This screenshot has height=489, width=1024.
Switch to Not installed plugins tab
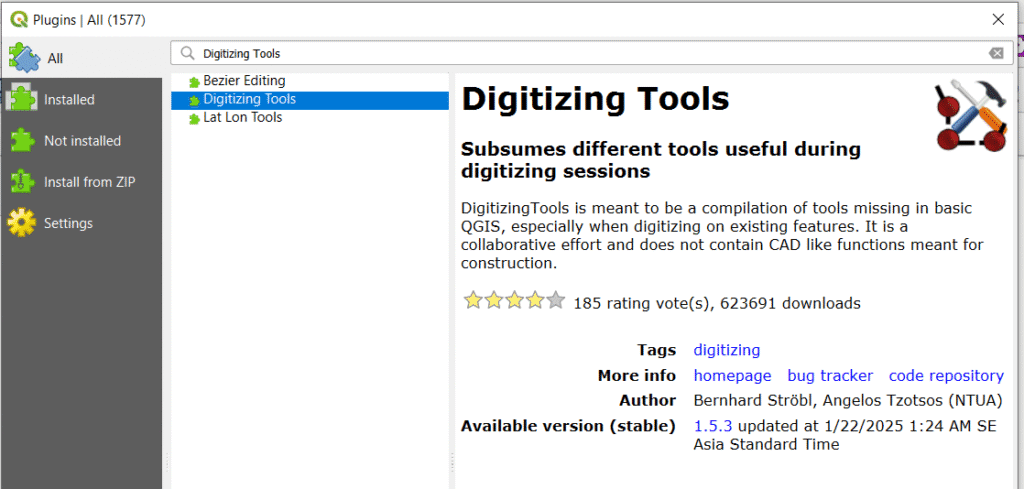81,141
